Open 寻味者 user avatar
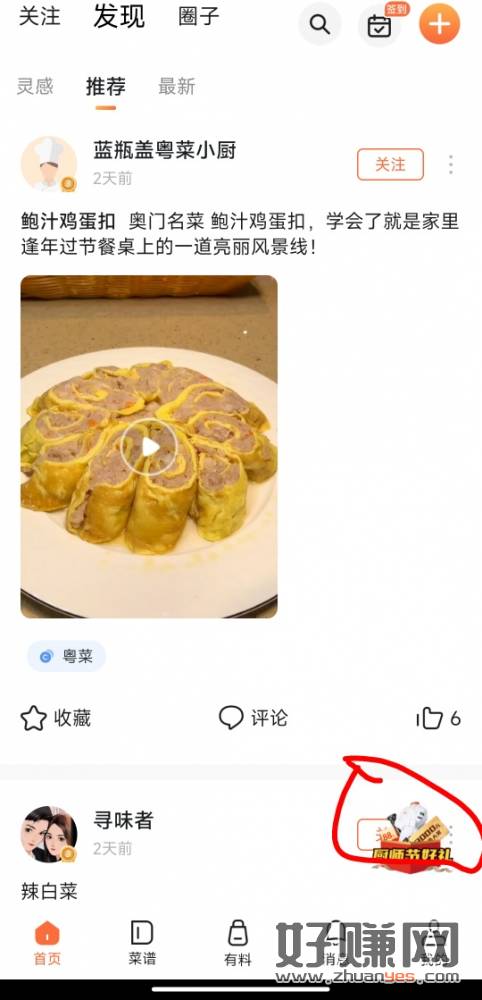This screenshot has width=482, height=1000. tap(49, 834)
